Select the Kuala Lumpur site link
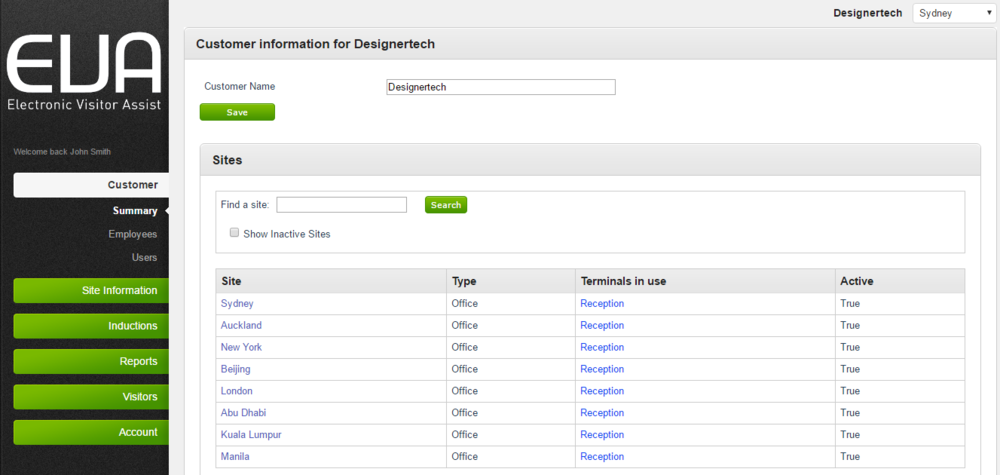 [x=251, y=435]
